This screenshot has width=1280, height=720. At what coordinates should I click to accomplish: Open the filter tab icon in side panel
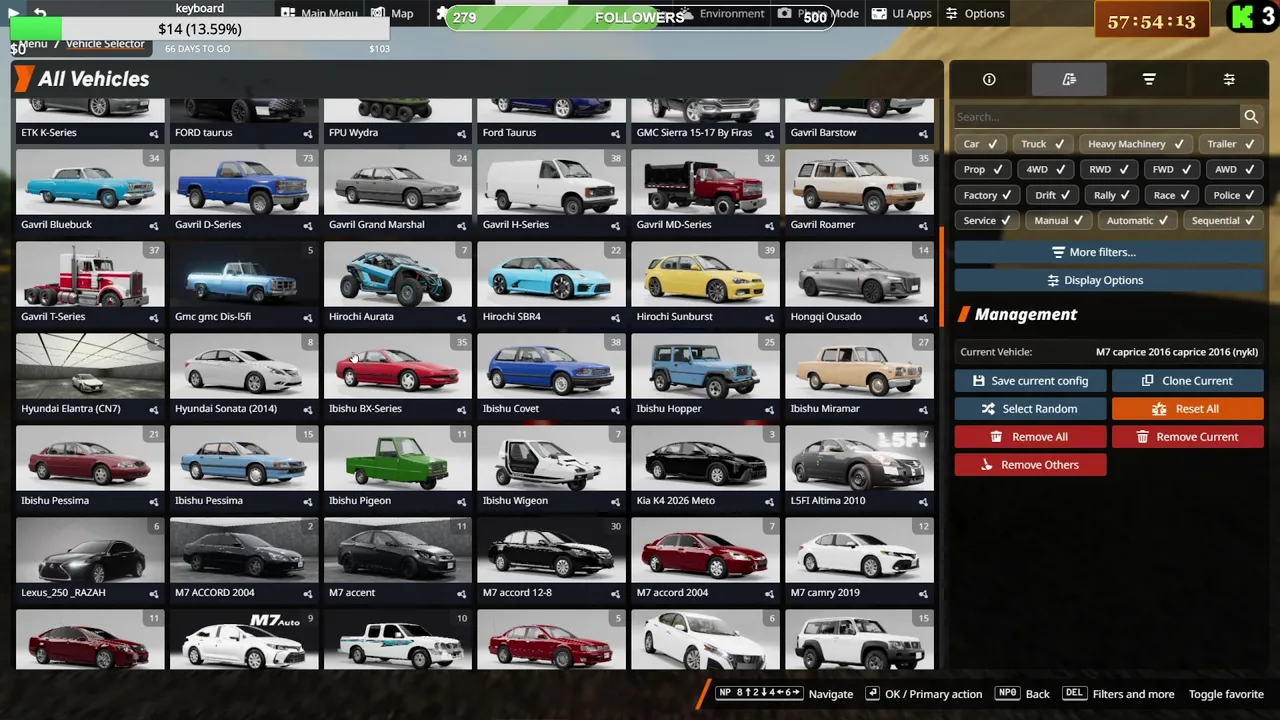point(1149,80)
